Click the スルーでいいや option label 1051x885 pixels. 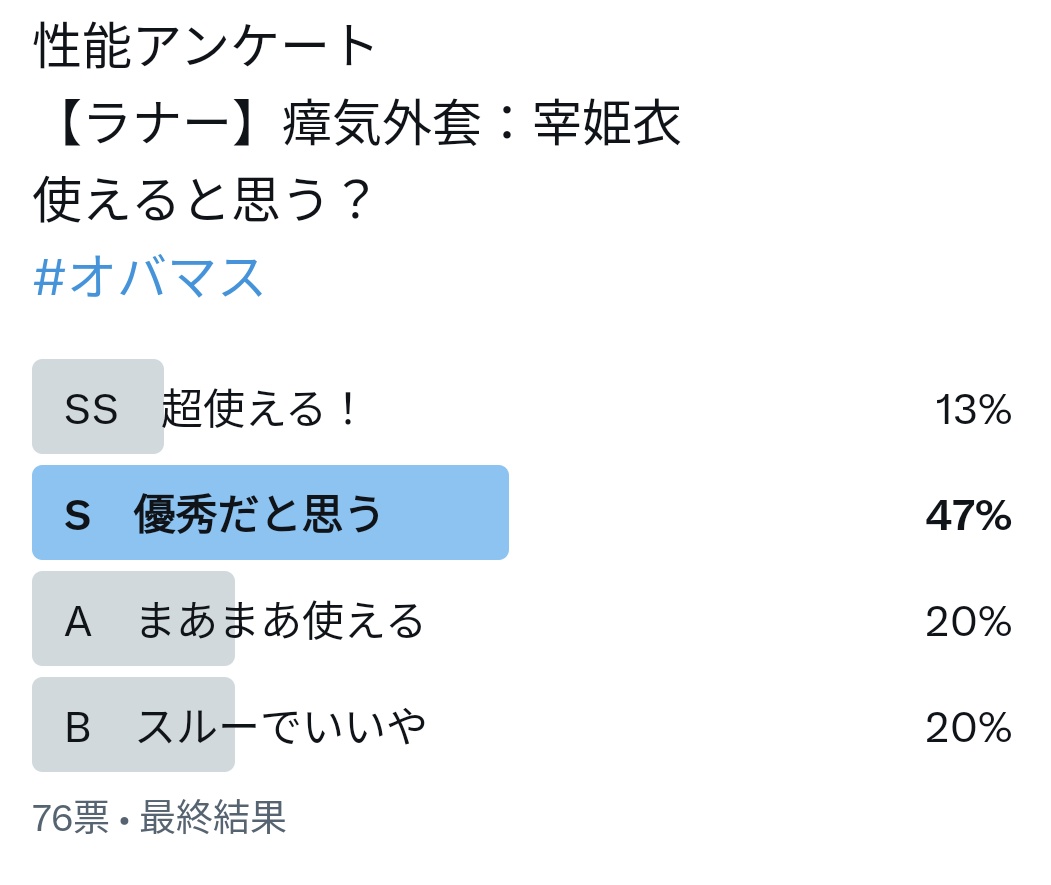(282, 726)
